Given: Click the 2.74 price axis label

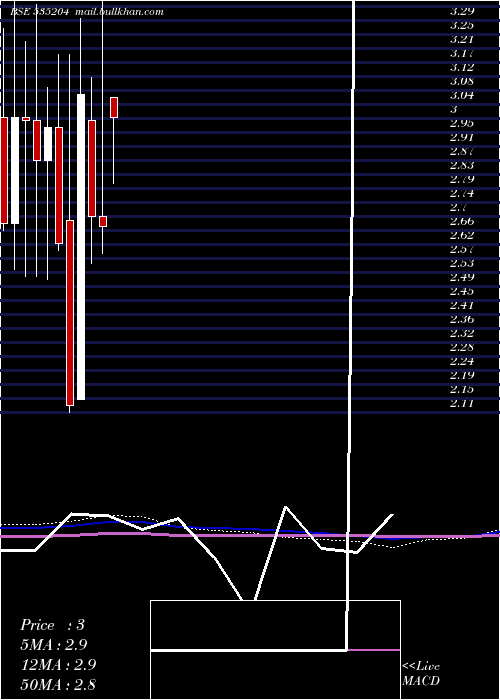Looking at the screenshot, I should (462, 193).
